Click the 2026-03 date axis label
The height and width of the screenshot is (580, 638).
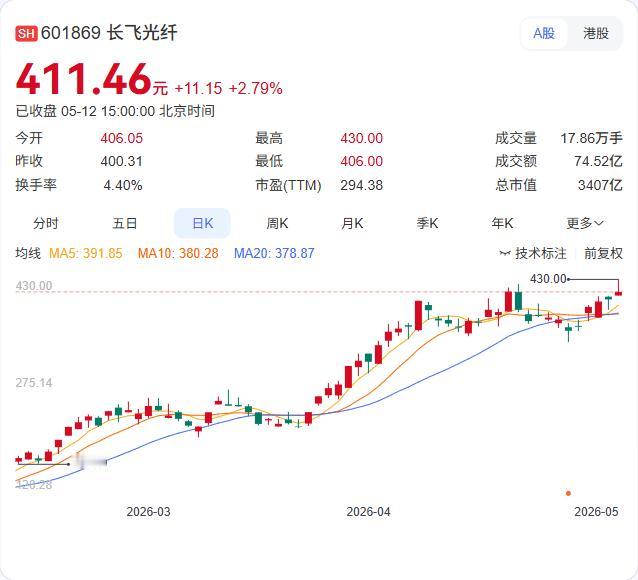point(149,512)
